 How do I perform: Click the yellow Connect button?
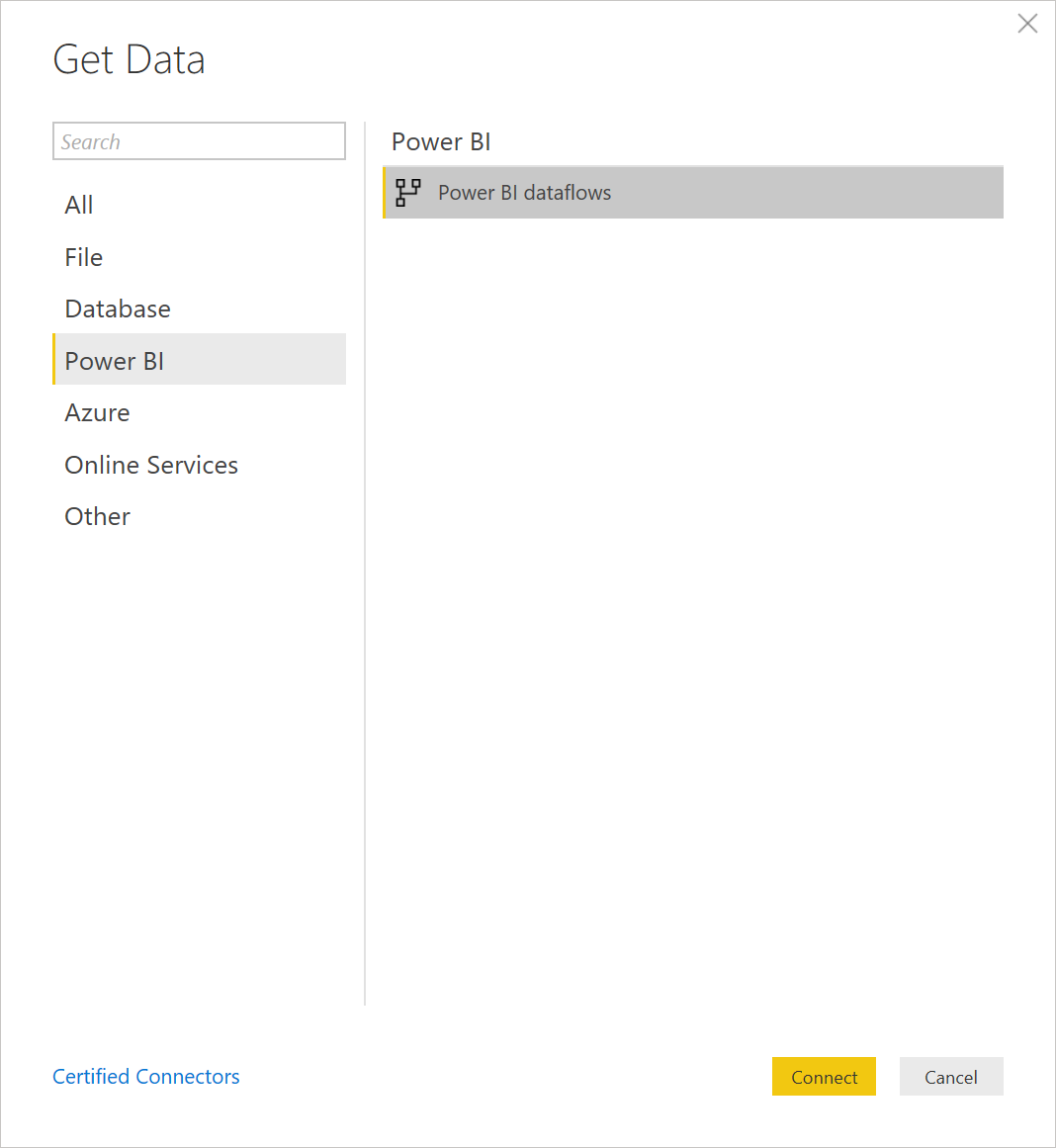(x=824, y=1076)
